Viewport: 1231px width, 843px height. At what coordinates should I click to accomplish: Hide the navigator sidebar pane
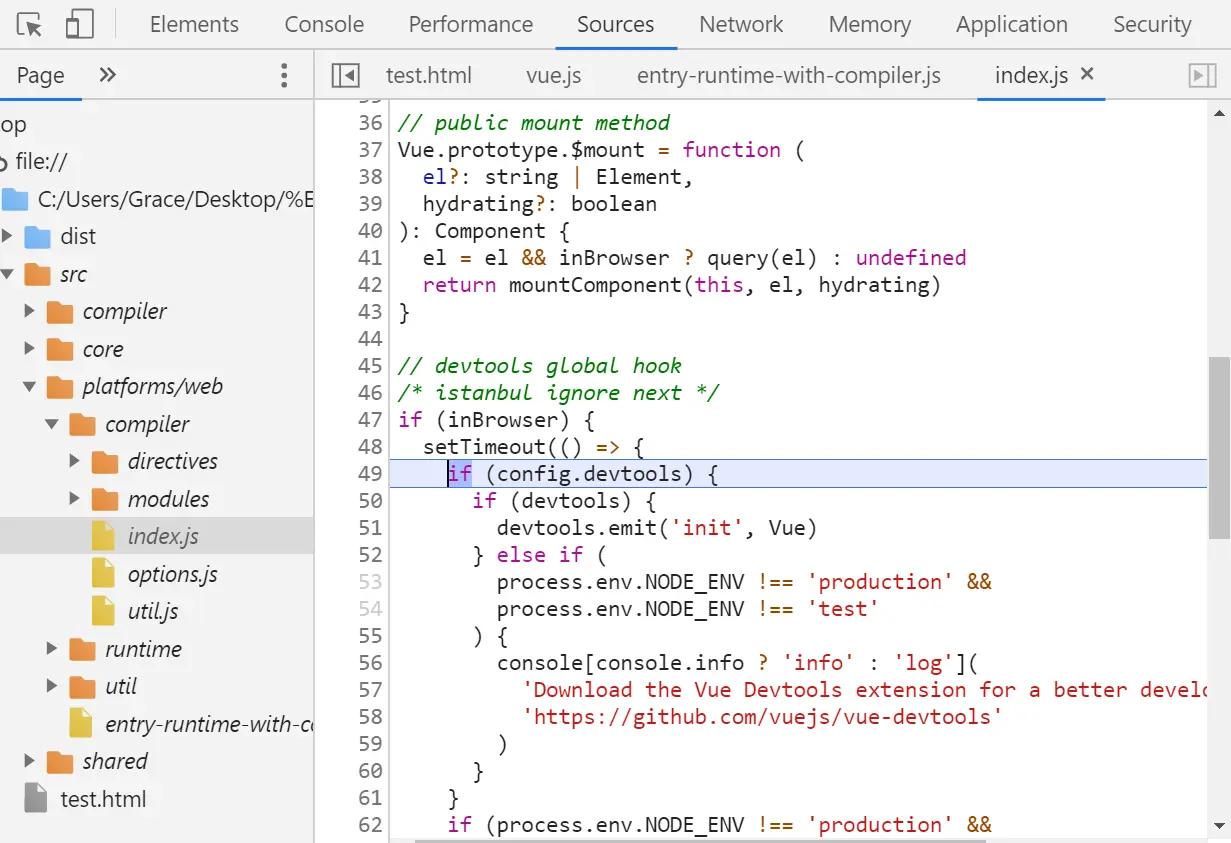click(x=345, y=75)
